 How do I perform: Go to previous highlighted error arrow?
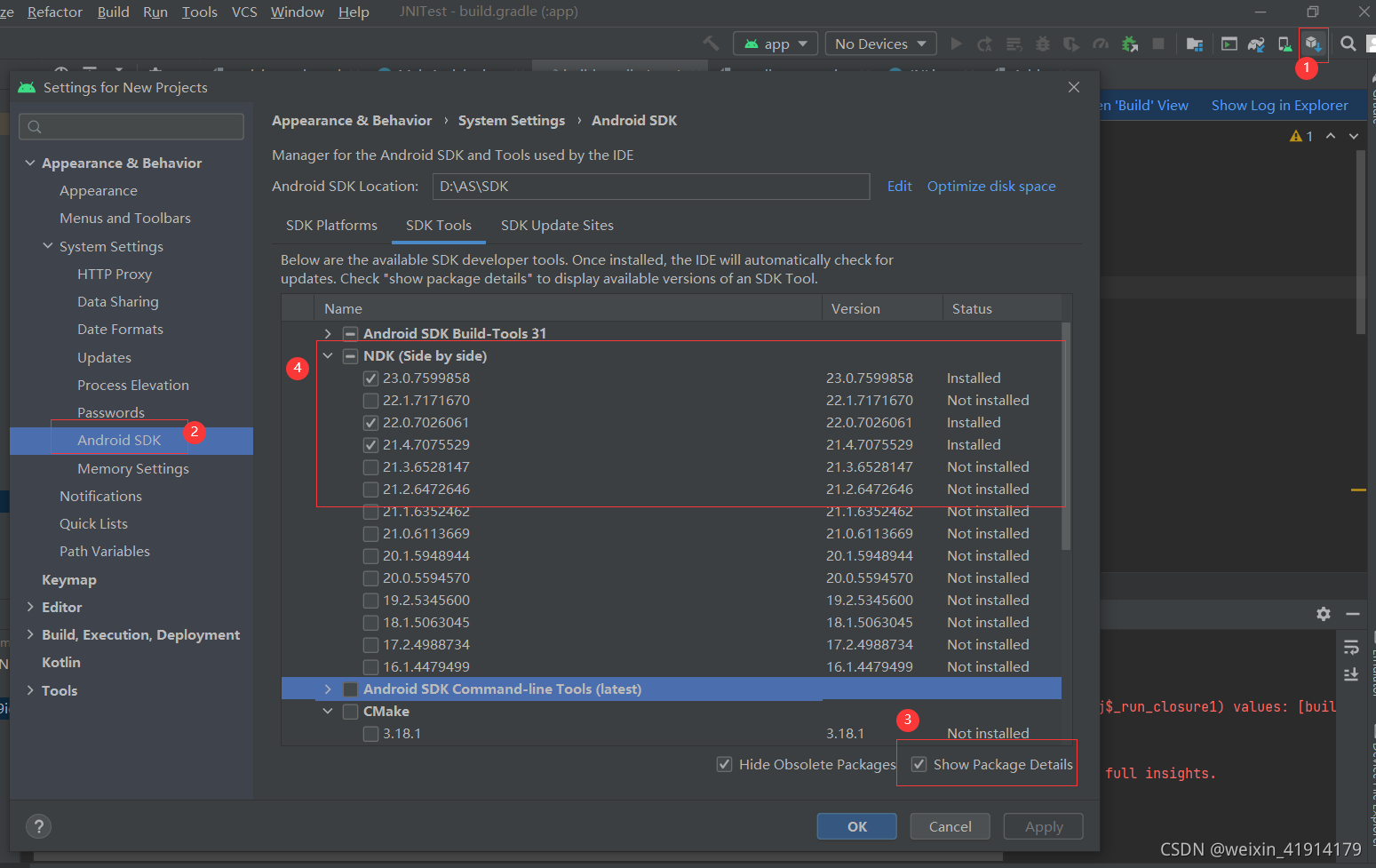1331,136
